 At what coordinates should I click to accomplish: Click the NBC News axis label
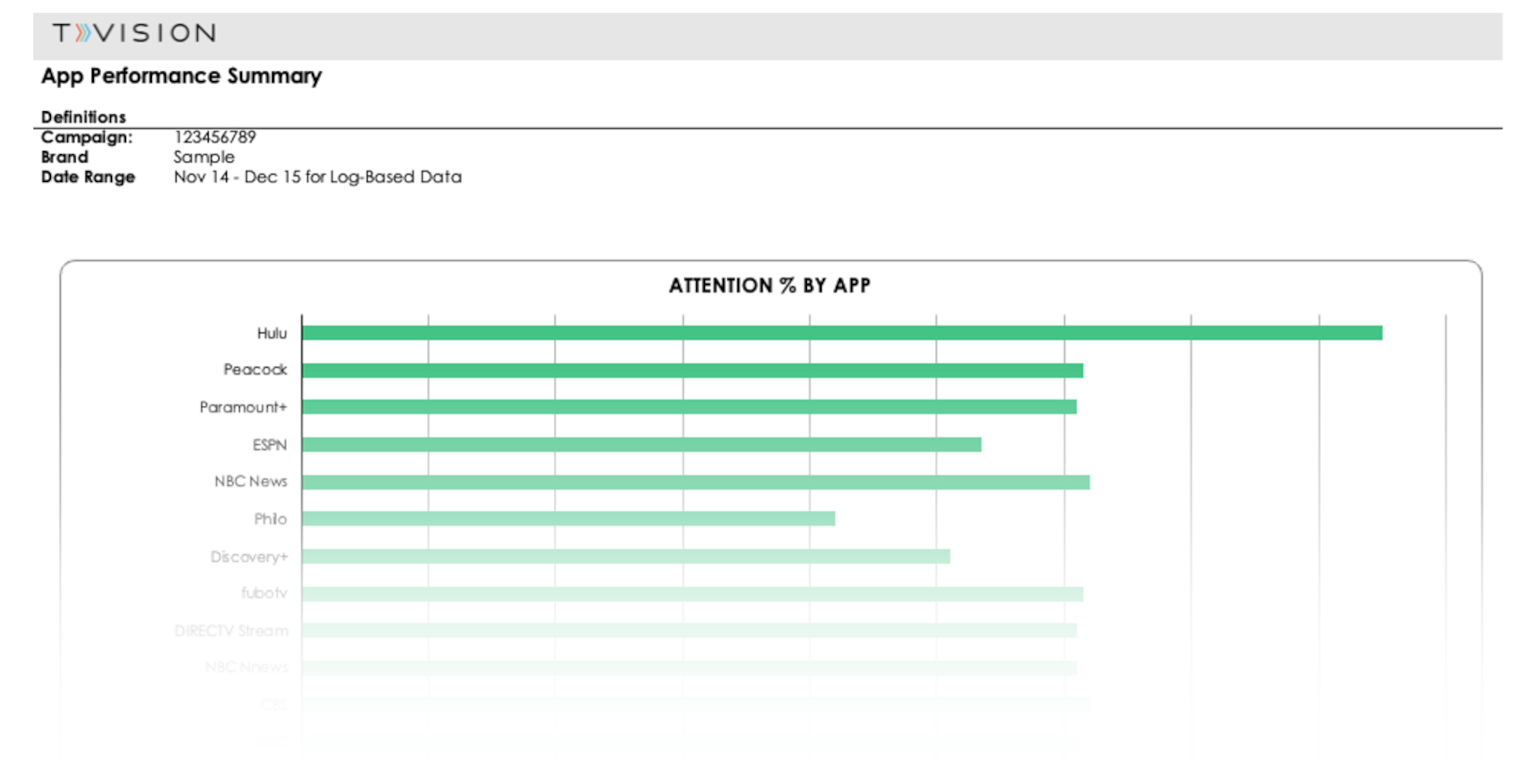pyautogui.click(x=251, y=481)
